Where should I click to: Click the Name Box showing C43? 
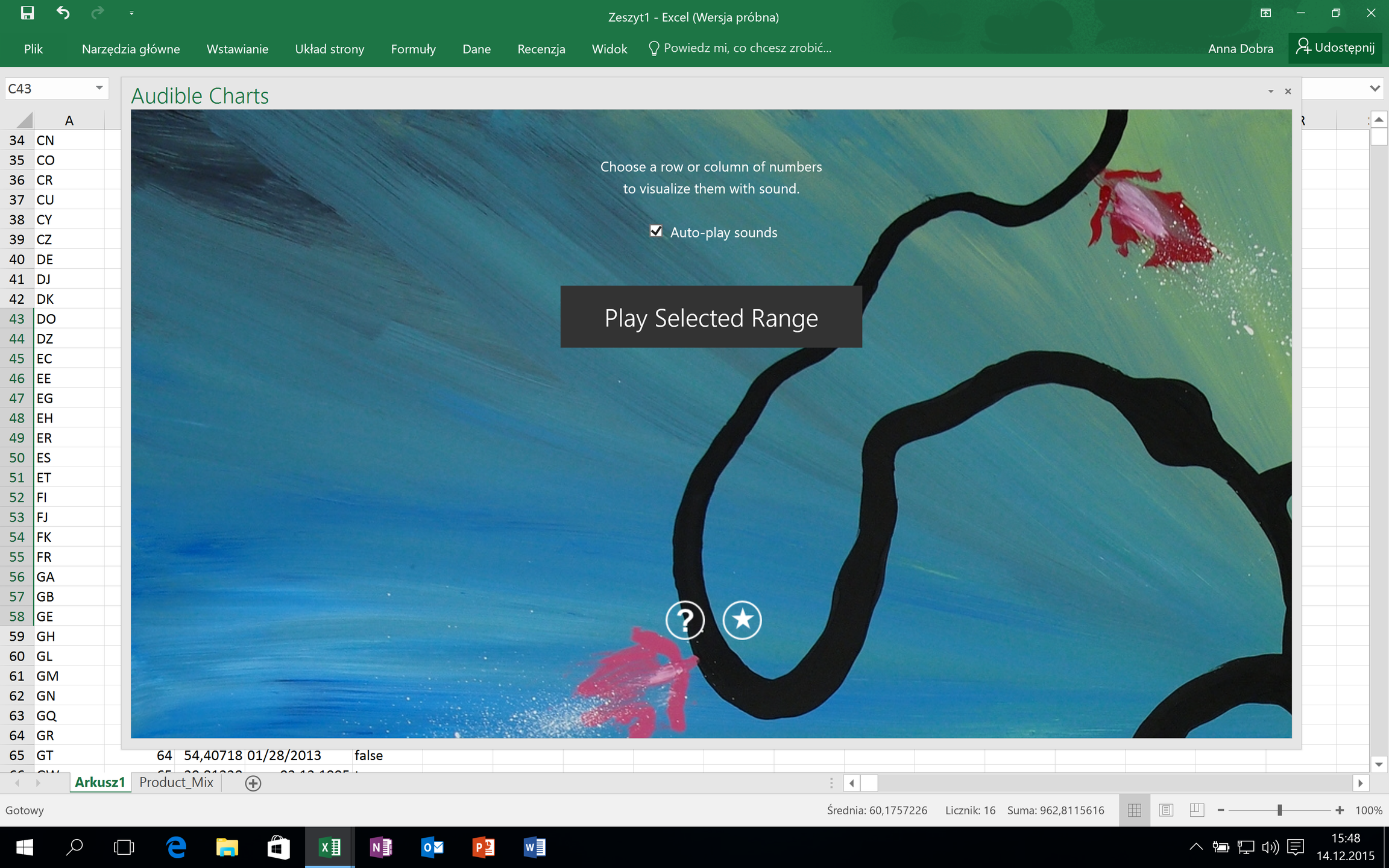[49, 89]
